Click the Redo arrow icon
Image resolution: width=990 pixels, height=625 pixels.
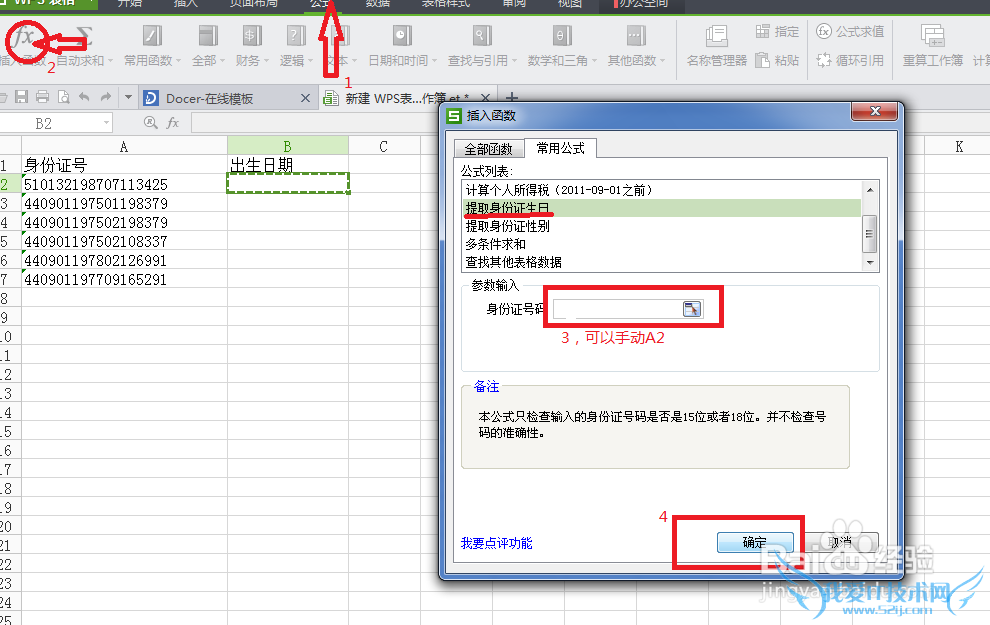click(x=105, y=97)
